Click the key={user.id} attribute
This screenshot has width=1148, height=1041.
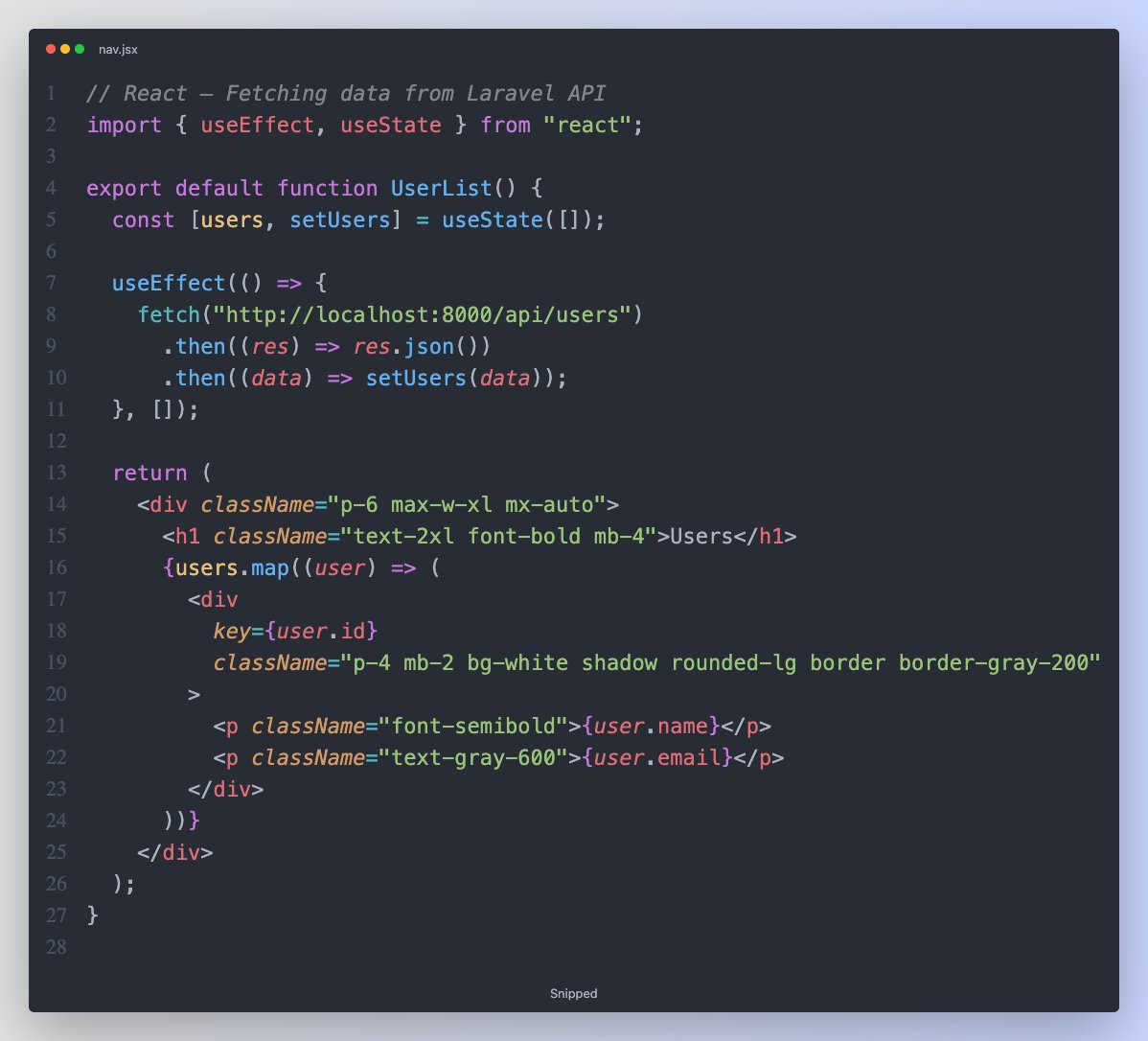pos(295,631)
